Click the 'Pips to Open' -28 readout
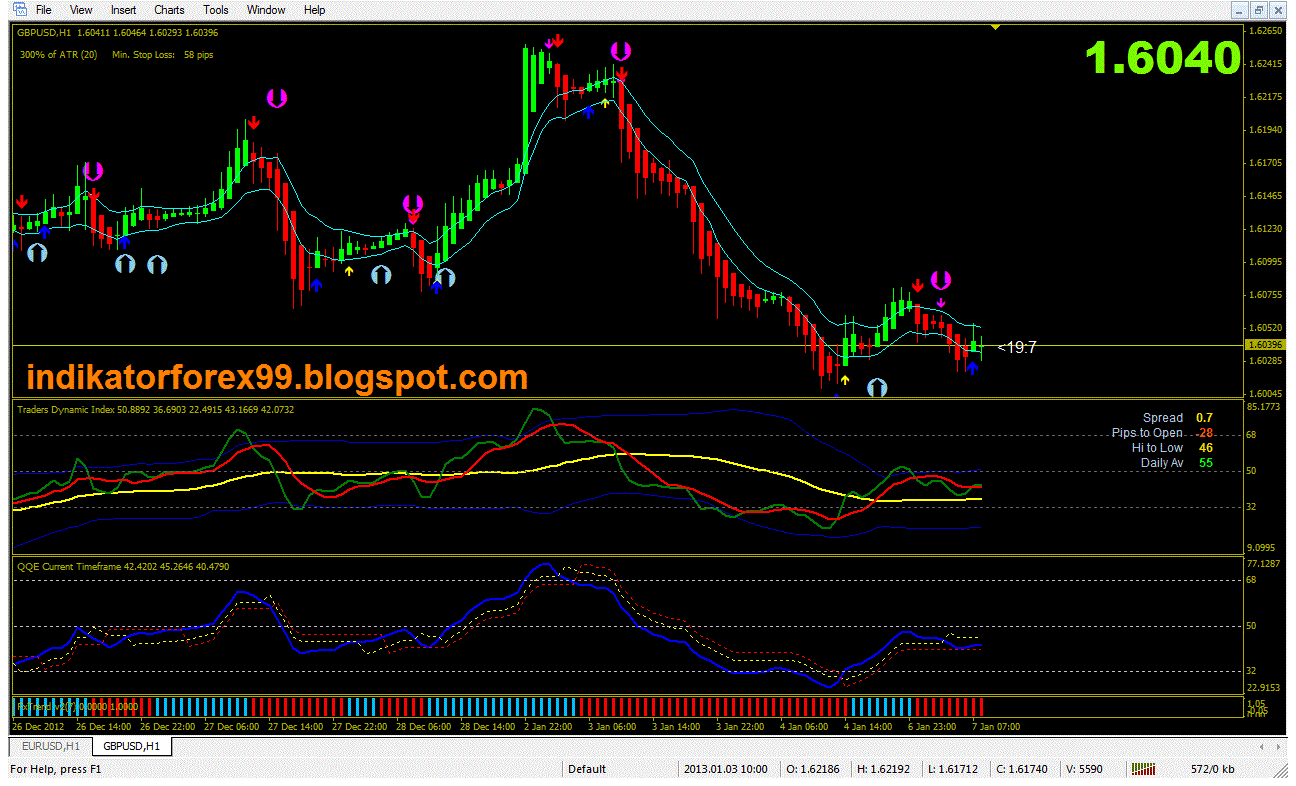 pos(1162,433)
